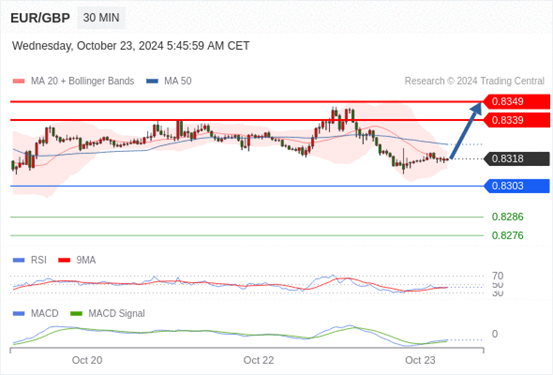
Task: Click the 9MA red legend swatch
Action: 64,260
